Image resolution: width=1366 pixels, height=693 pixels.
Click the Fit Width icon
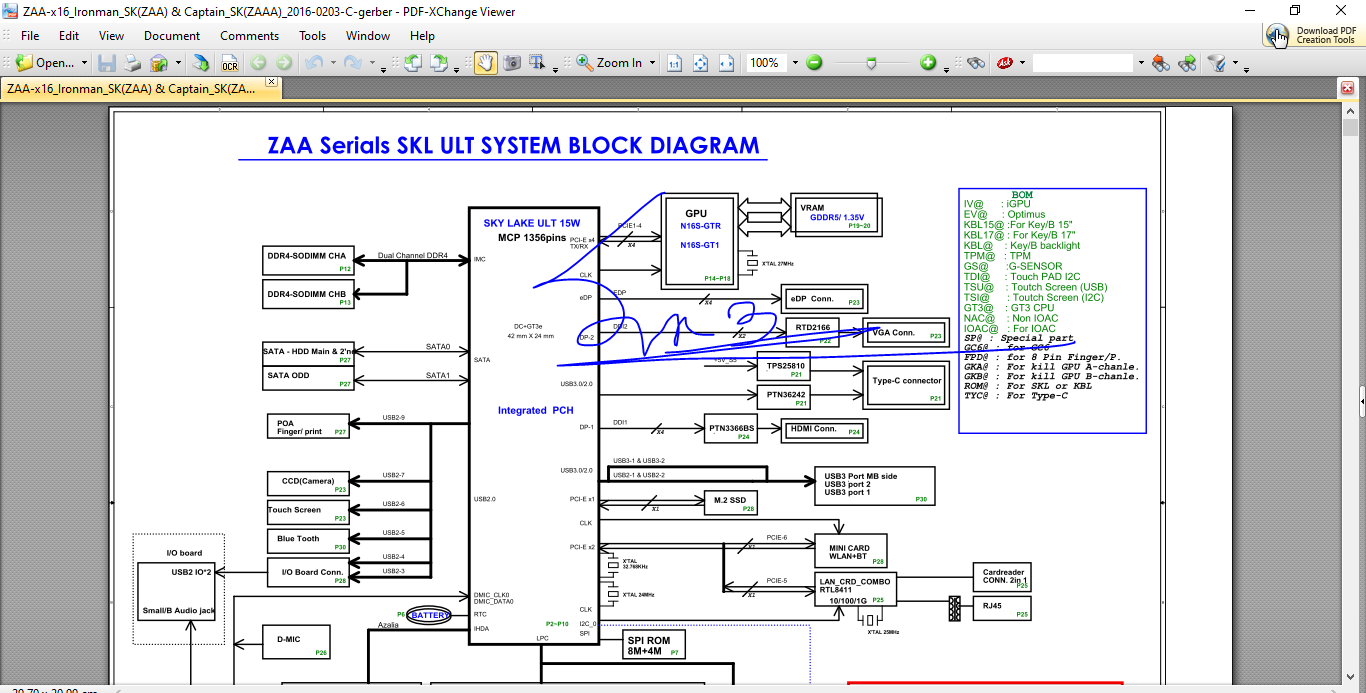727,62
